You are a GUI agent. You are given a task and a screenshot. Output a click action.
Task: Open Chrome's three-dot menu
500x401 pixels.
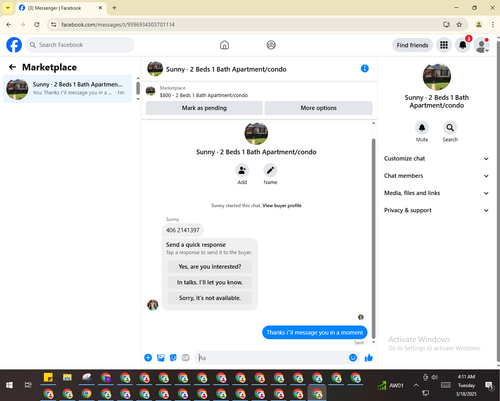pos(493,25)
